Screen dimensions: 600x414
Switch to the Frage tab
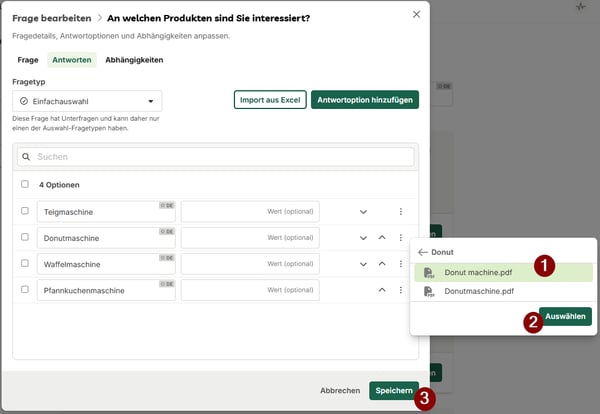point(28,60)
